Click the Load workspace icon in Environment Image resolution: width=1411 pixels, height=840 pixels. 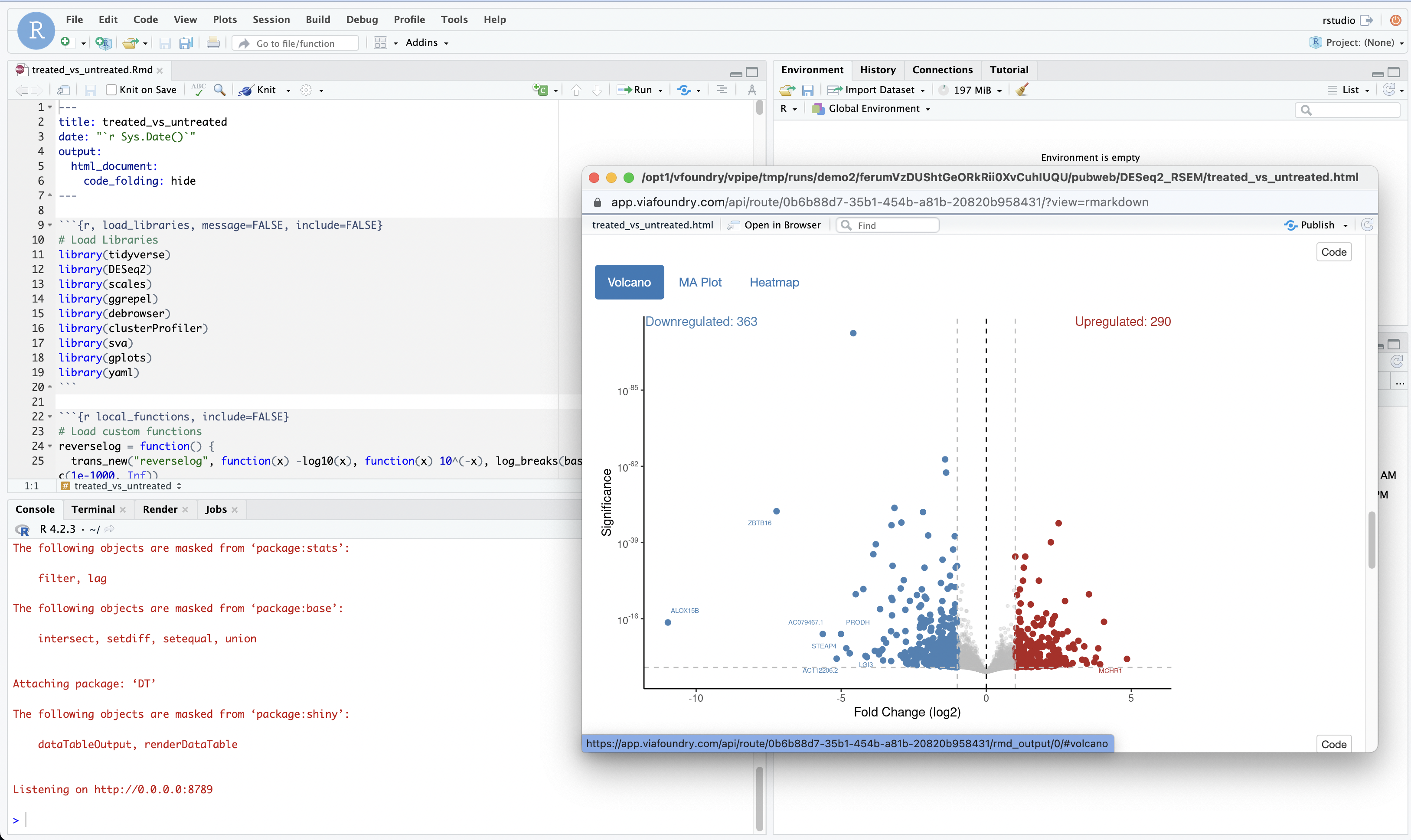[787, 90]
